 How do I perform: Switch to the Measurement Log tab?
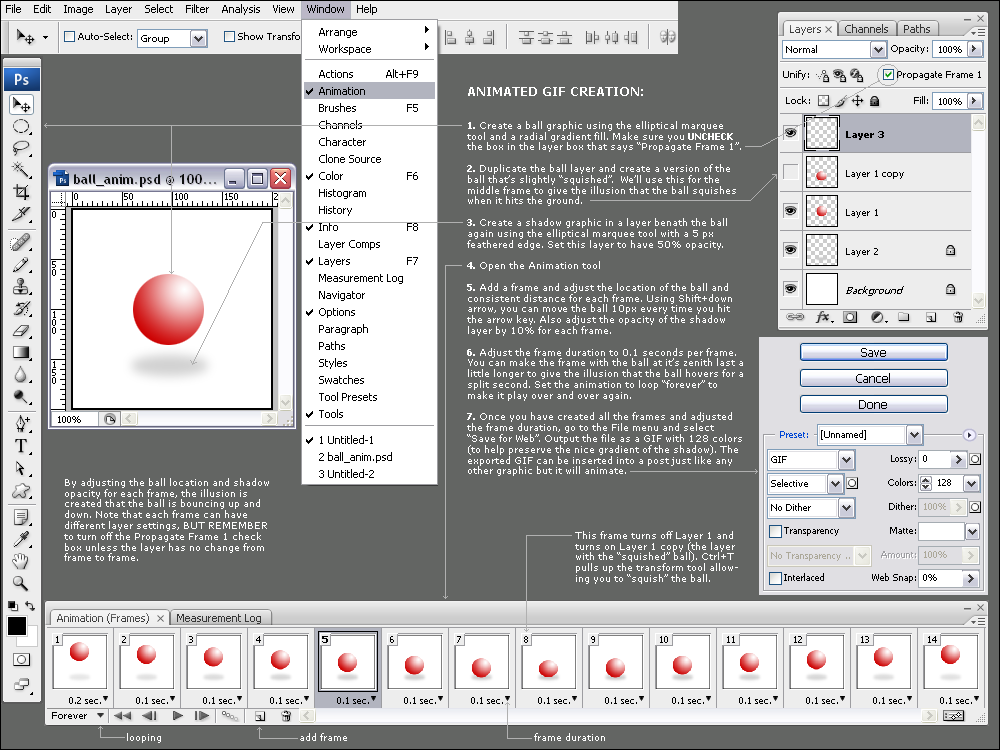point(219,618)
